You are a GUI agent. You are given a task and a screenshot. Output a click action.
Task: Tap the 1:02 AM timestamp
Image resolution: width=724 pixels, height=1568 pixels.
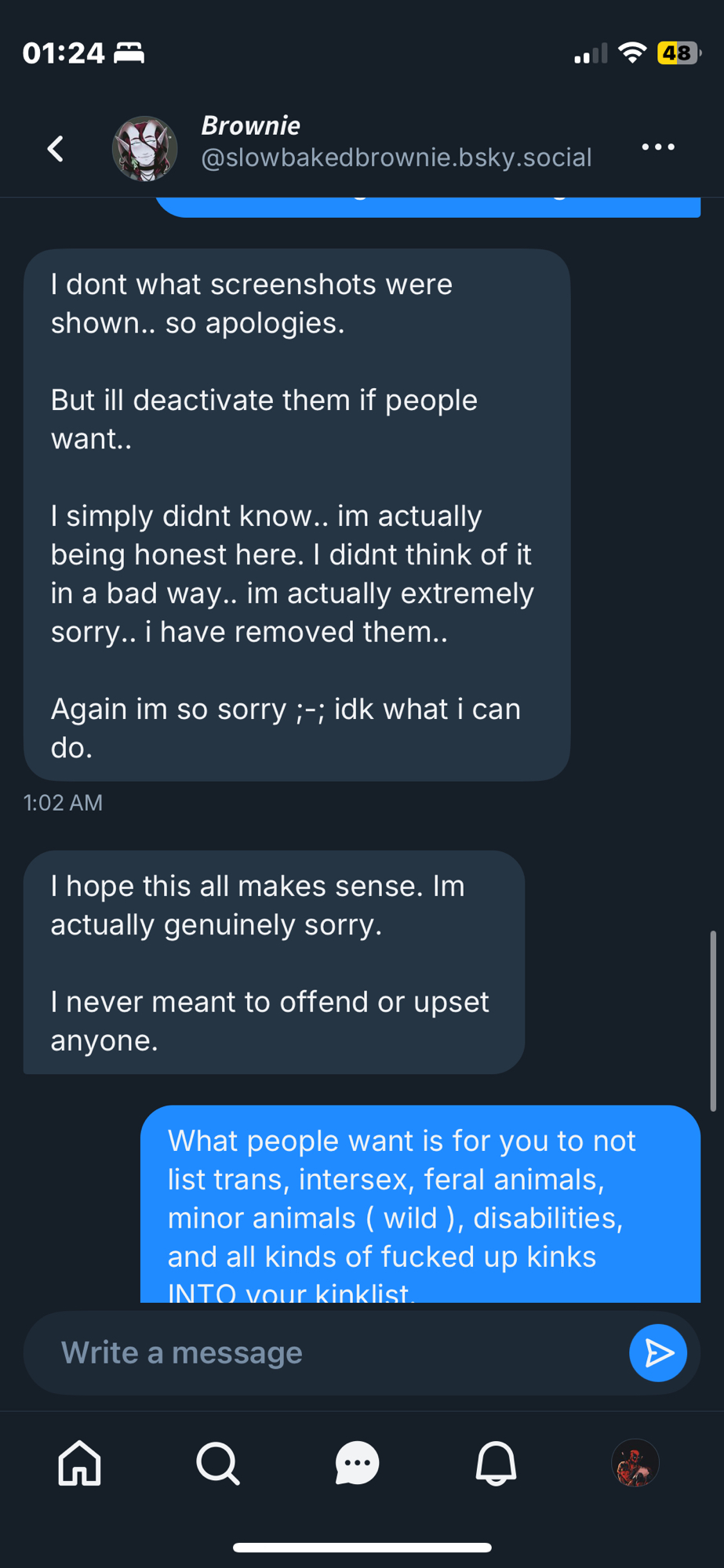point(63,803)
